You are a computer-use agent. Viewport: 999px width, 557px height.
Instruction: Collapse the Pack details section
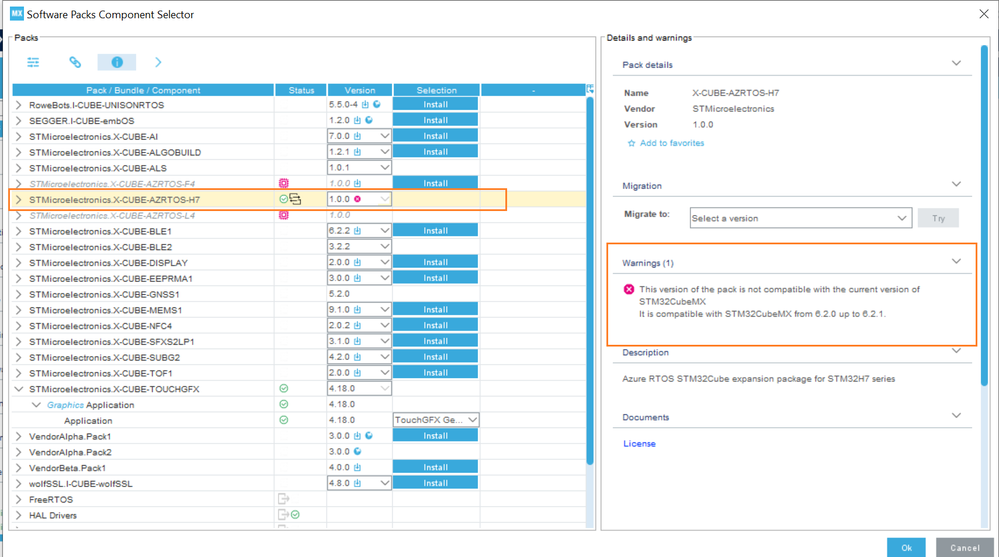click(x=956, y=63)
